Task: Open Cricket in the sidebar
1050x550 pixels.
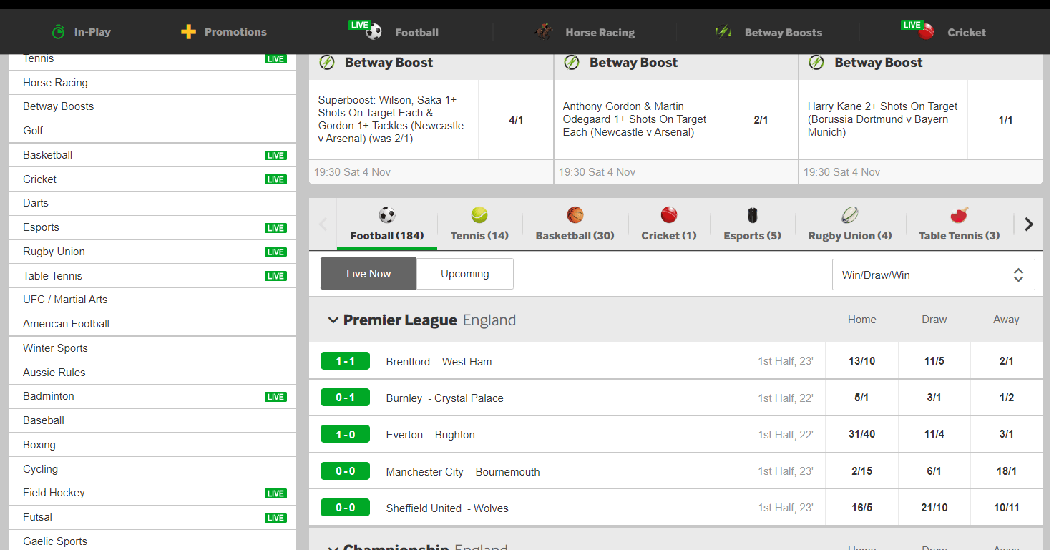Action: (153, 179)
